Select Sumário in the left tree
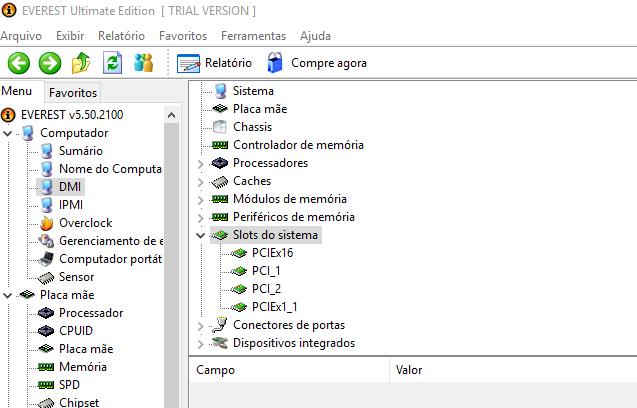Screen dimensions: 637x408 click(81, 151)
